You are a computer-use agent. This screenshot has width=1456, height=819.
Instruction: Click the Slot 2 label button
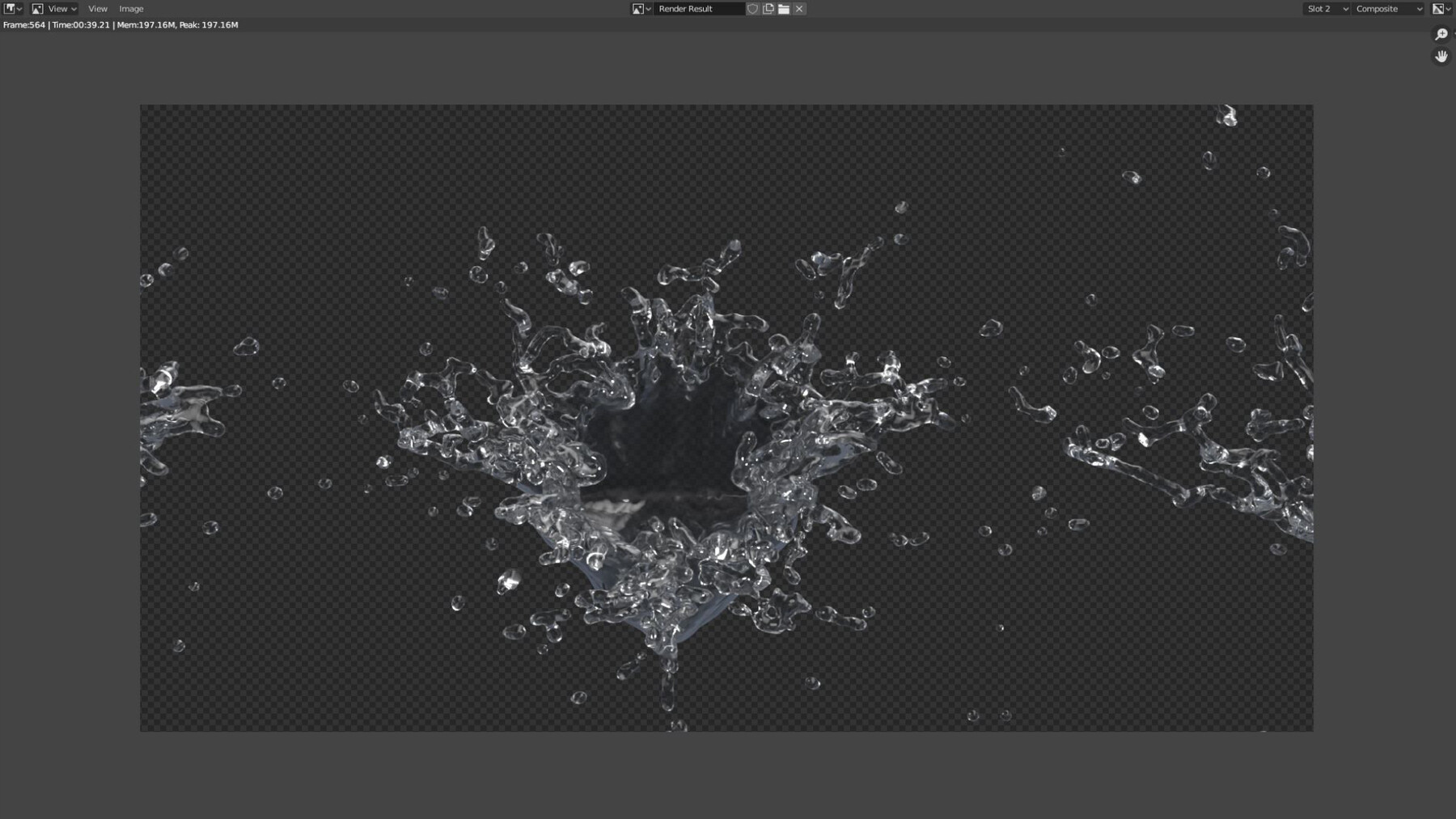pyautogui.click(x=1318, y=8)
